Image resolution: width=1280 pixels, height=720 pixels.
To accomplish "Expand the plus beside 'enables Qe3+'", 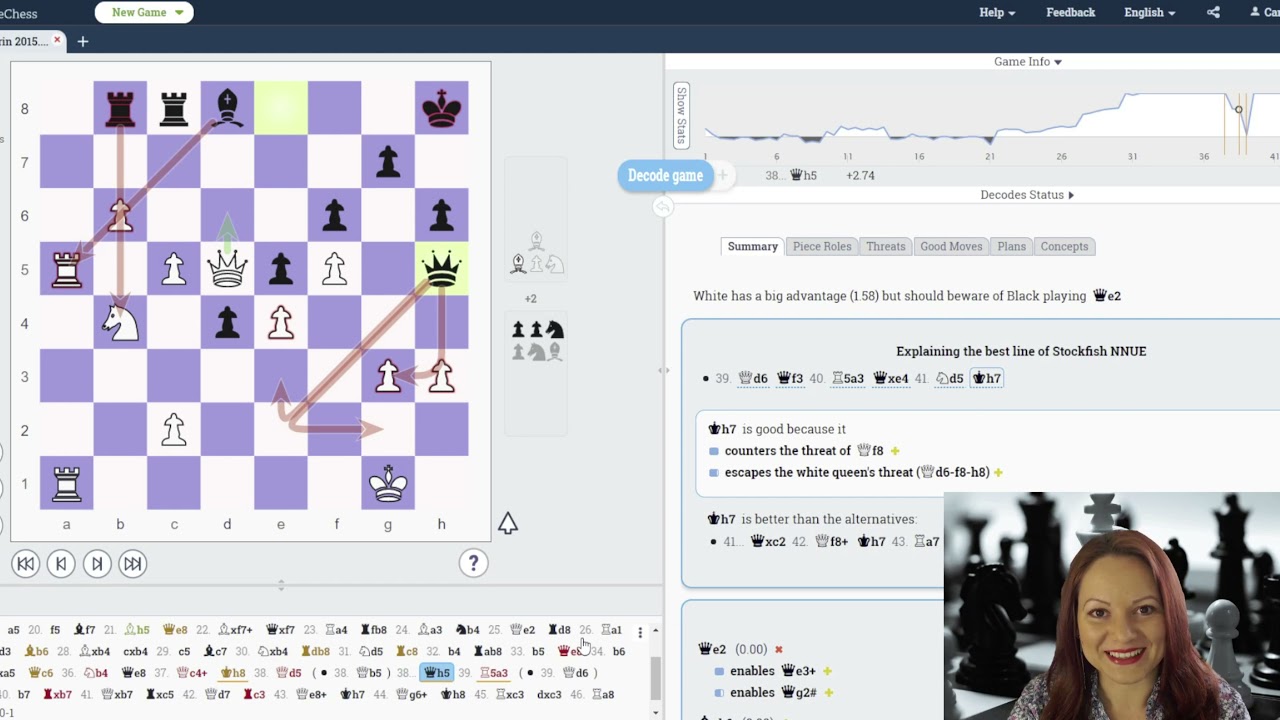I will point(827,671).
